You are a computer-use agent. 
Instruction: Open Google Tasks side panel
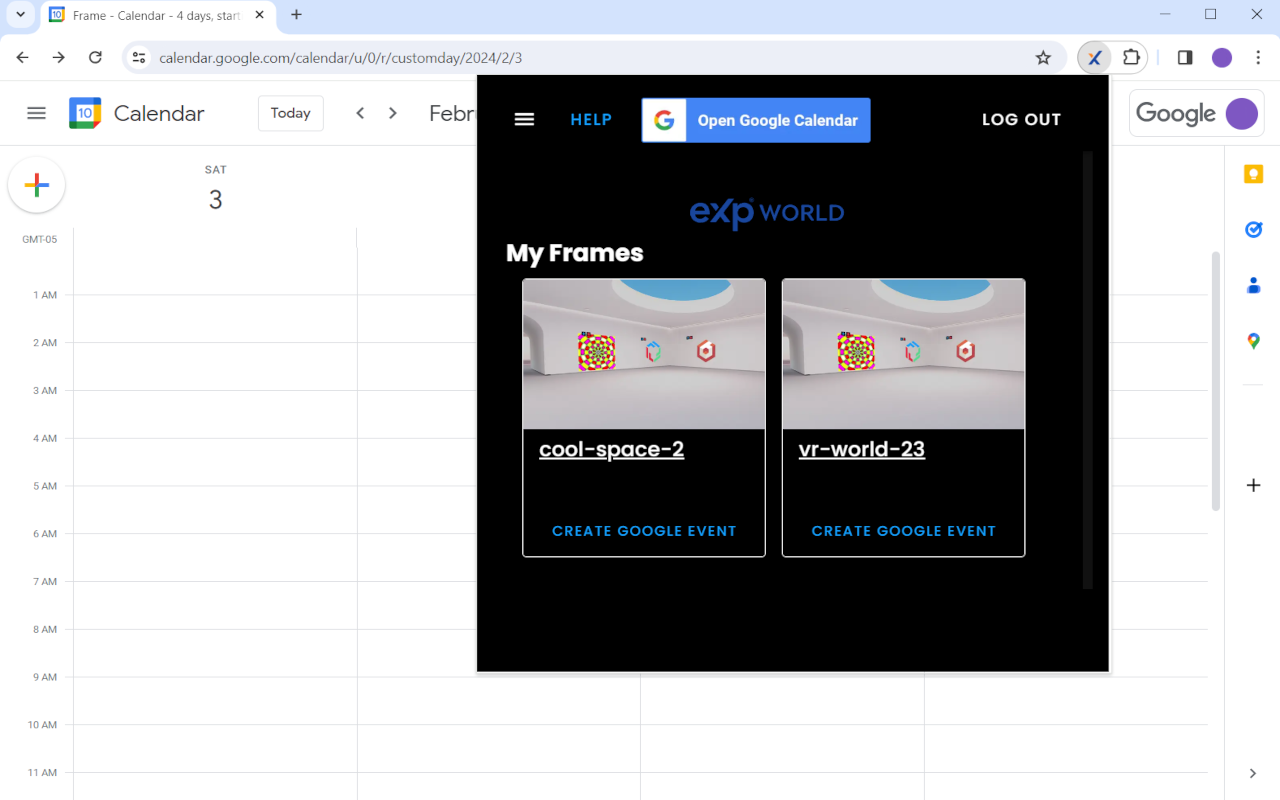click(x=1253, y=230)
